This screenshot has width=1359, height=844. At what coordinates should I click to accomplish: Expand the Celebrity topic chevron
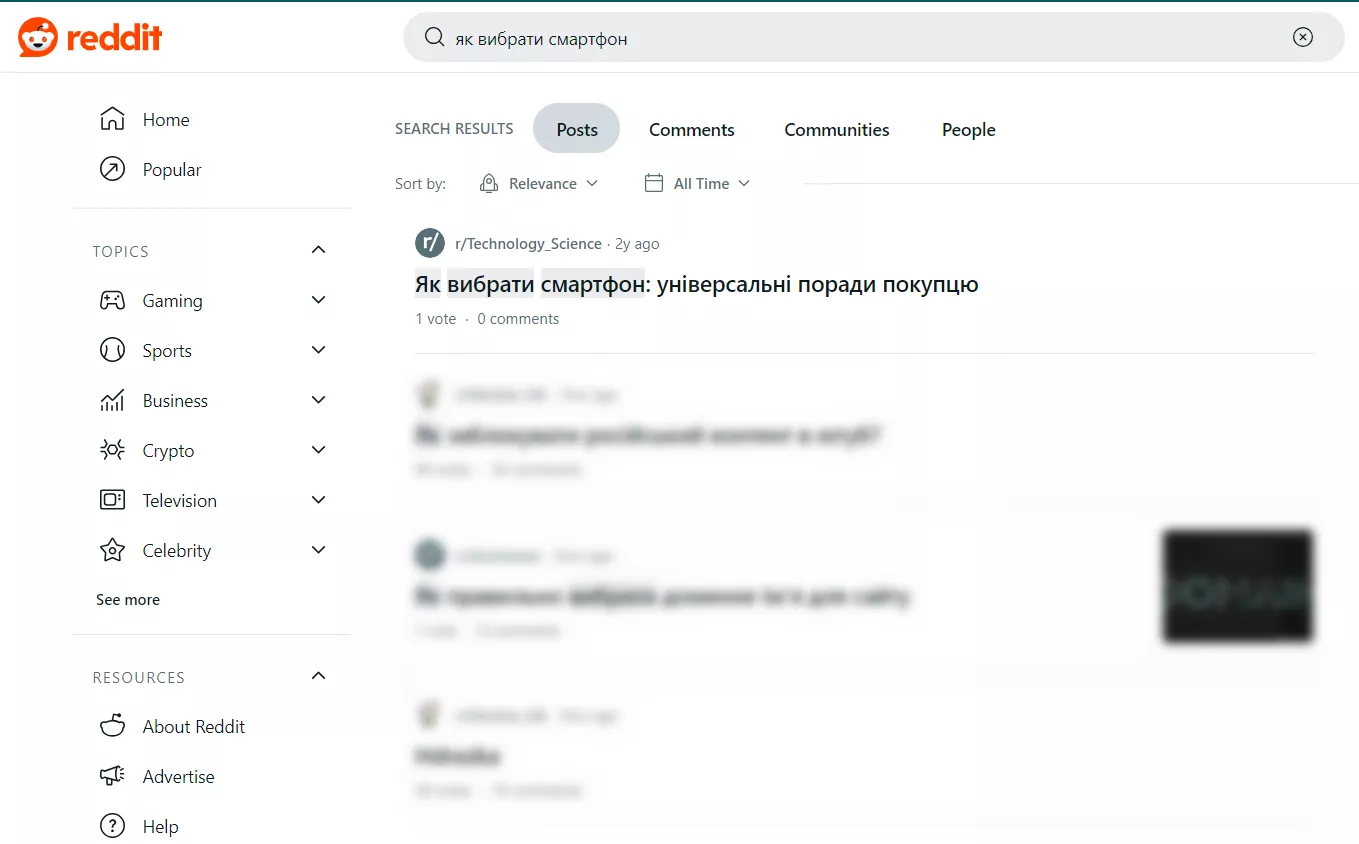[318, 550]
